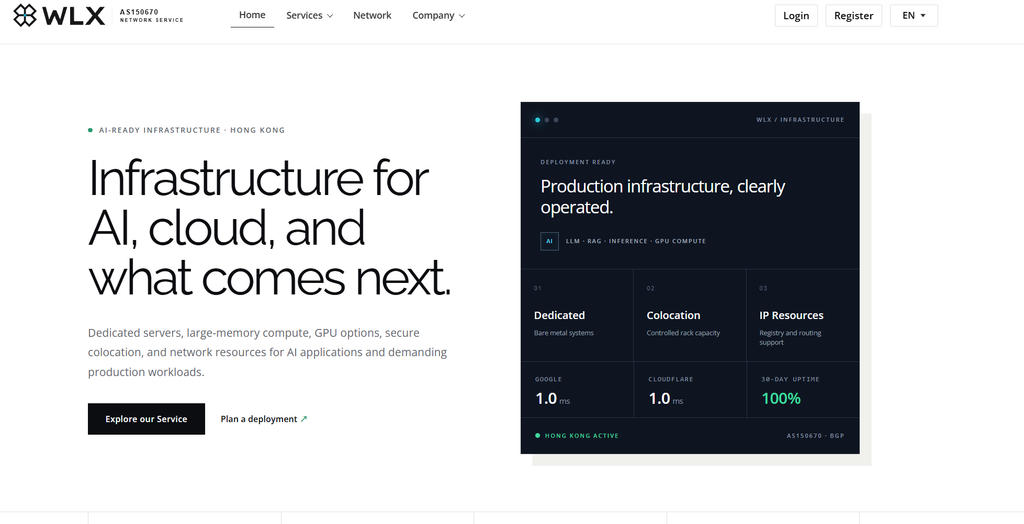Select the IP Resources card

[803, 315]
